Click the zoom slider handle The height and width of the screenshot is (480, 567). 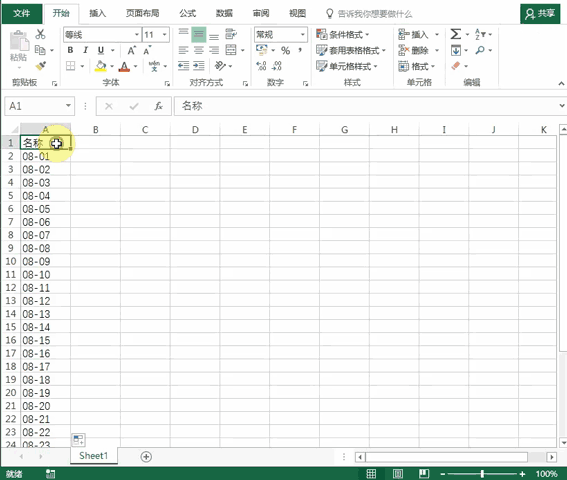click(x=482, y=473)
